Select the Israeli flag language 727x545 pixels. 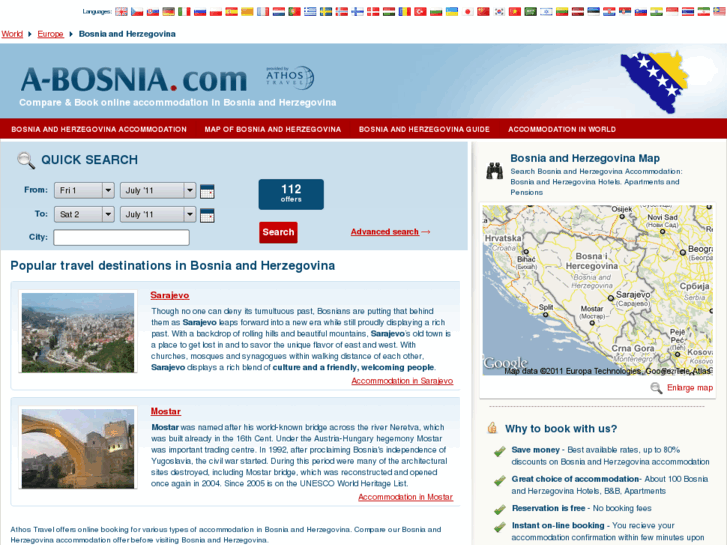click(x=547, y=12)
